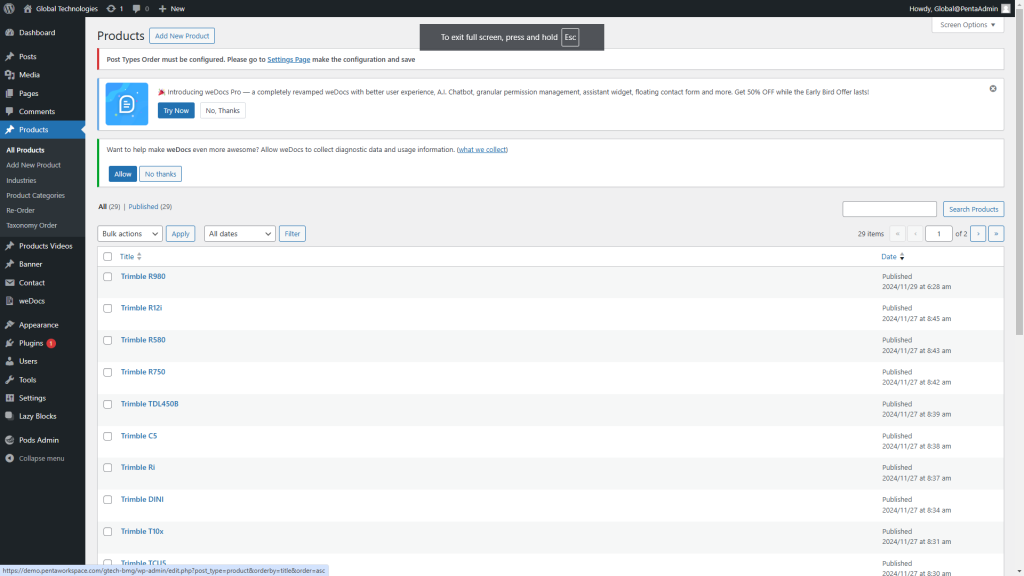Open the All dates dropdown
This screenshot has width=1024, height=576.
coord(239,234)
